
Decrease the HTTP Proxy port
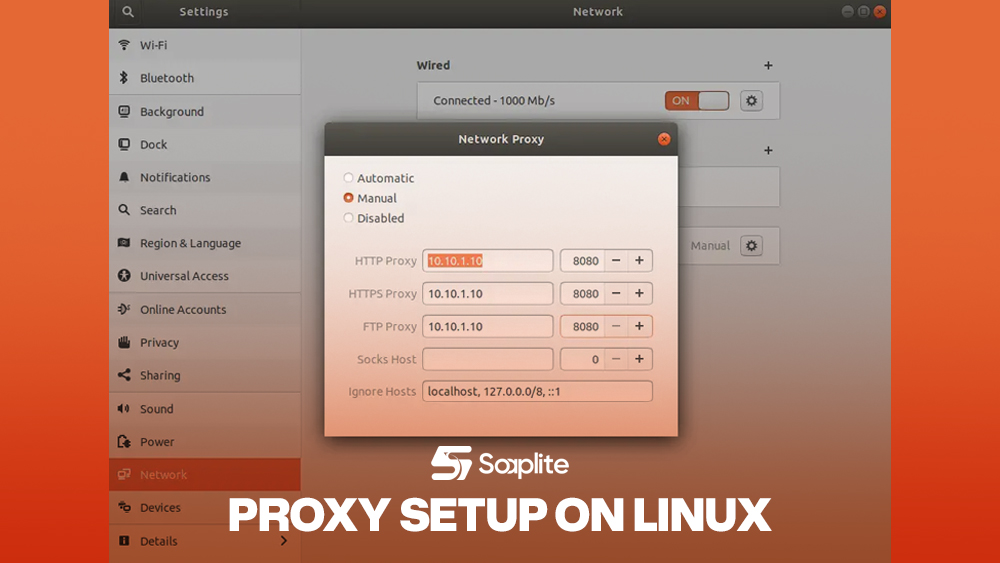pos(616,260)
